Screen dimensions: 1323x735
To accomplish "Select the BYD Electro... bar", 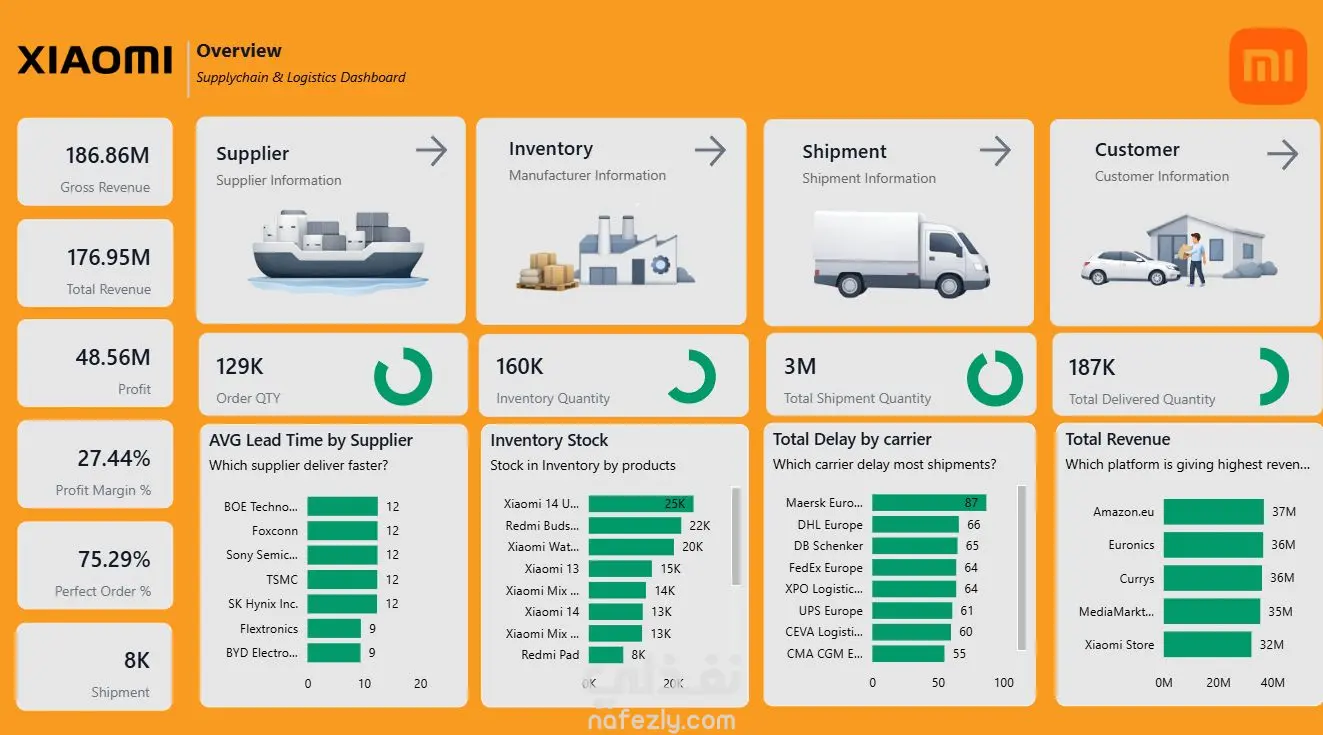I will click(334, 652).
